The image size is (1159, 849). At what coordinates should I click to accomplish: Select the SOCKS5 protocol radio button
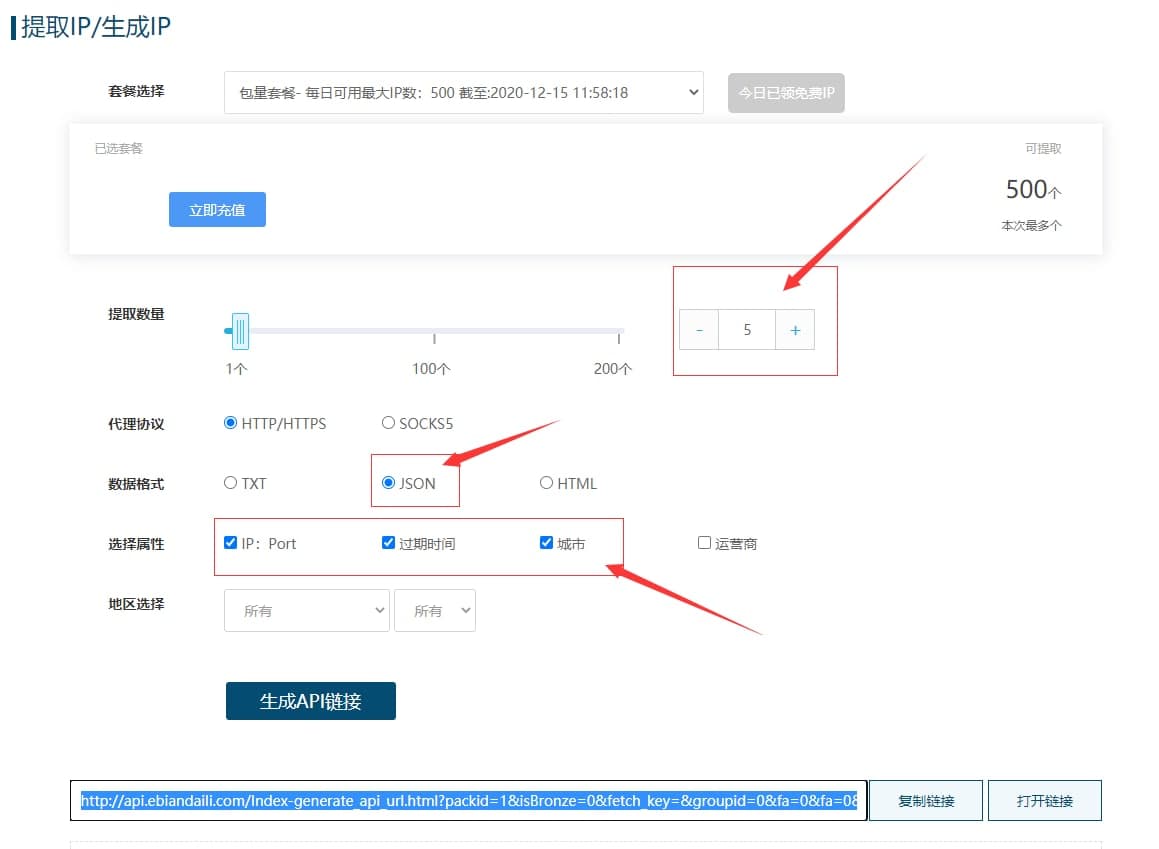(x=388, y=423)
